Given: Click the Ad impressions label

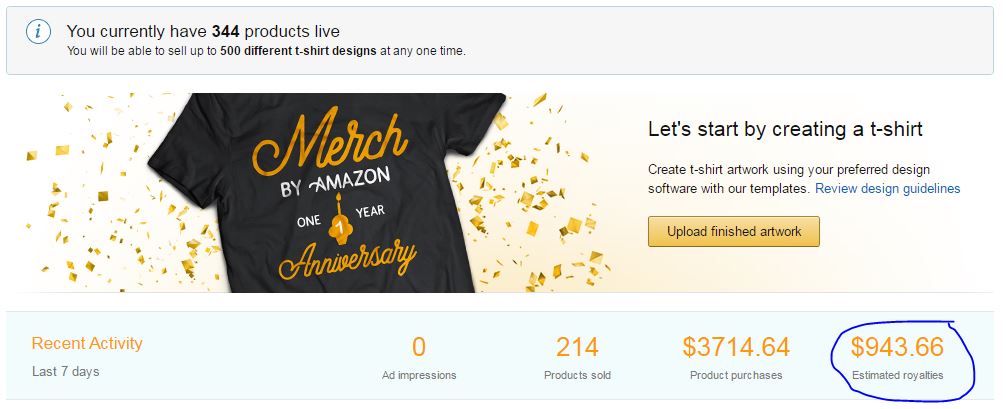Looking at the screenshot, I should pyautogui.click(x=419, y=375).
